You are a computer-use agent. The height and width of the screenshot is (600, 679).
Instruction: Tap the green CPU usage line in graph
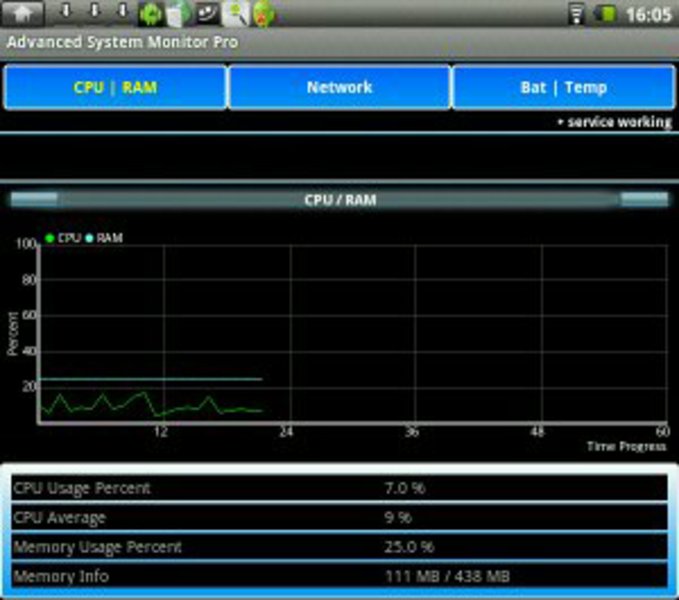point(151,404)
